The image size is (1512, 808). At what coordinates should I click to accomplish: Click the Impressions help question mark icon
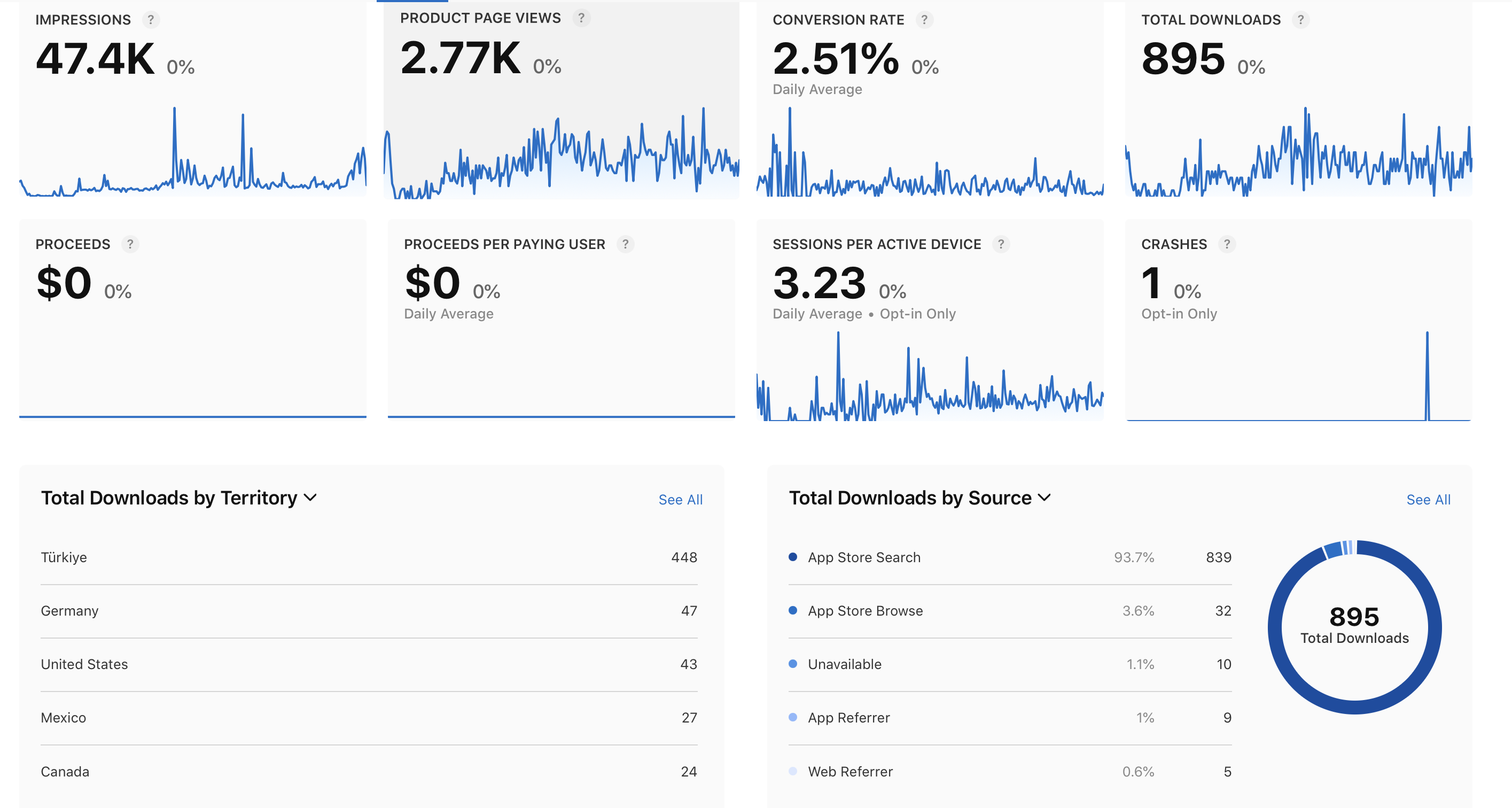(x=151, y=20)
